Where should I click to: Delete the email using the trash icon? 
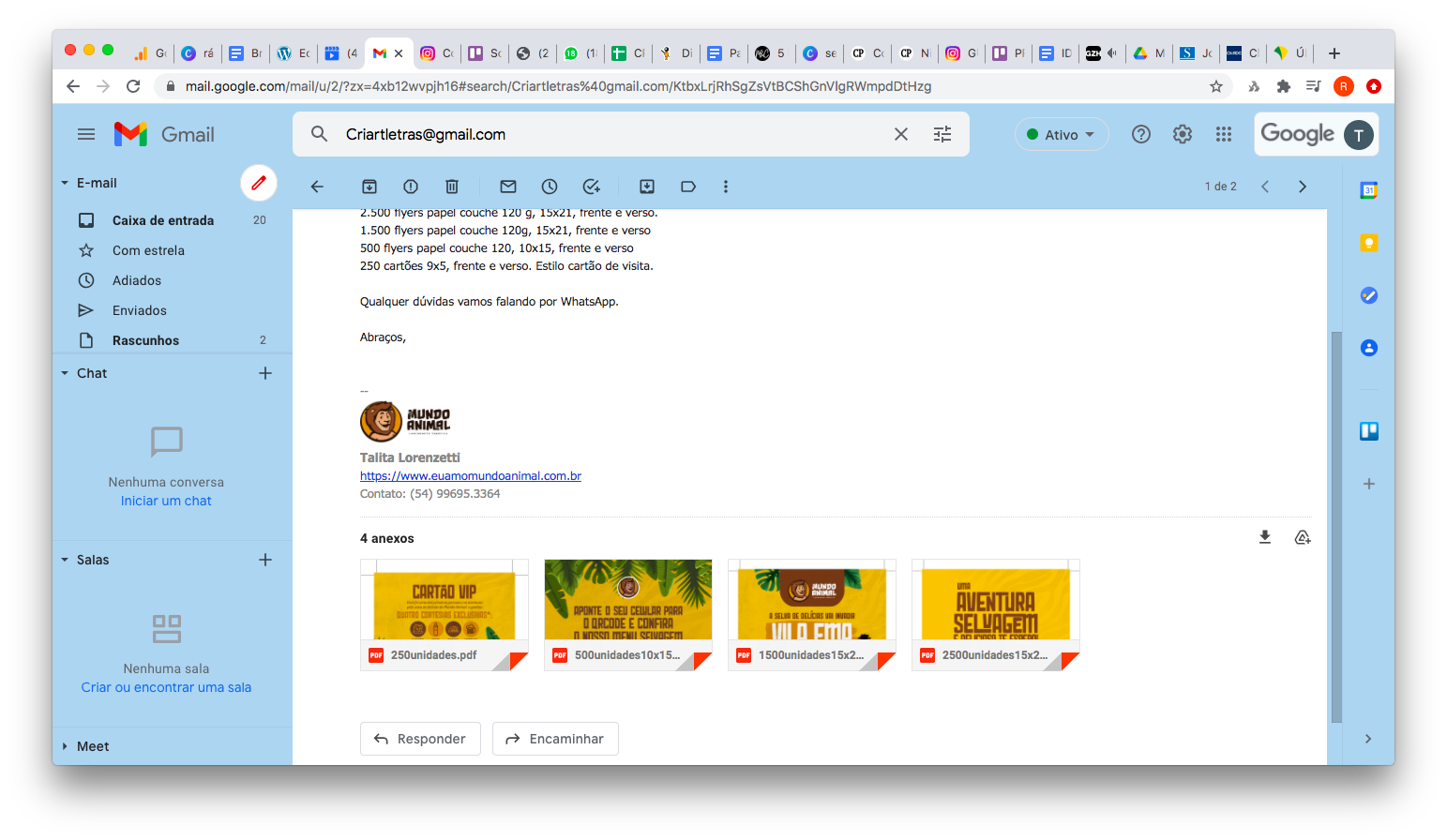click(452, 187)
